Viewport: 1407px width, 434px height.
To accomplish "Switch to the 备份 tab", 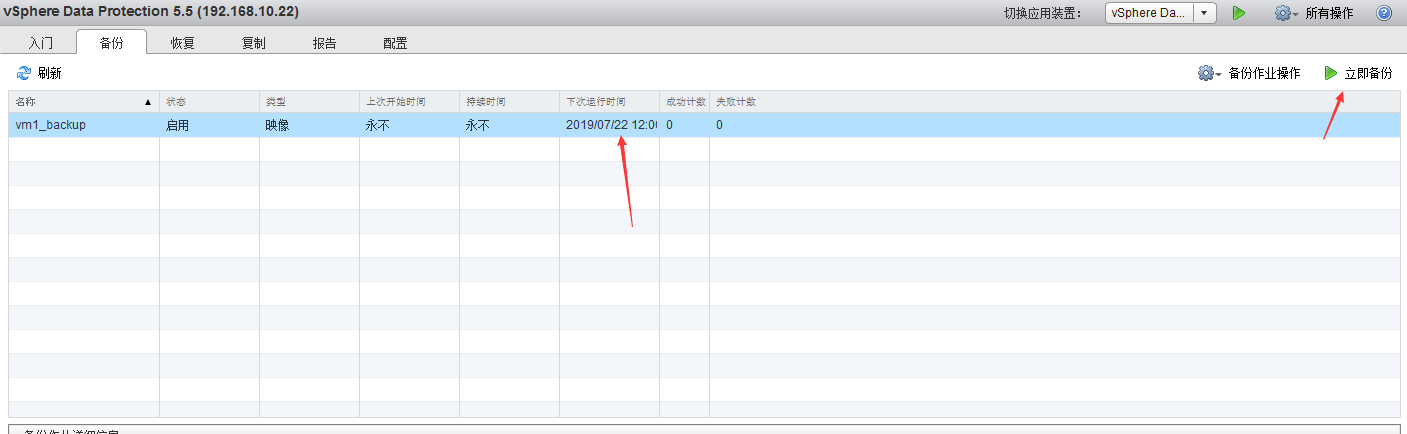I will (111, 43).
